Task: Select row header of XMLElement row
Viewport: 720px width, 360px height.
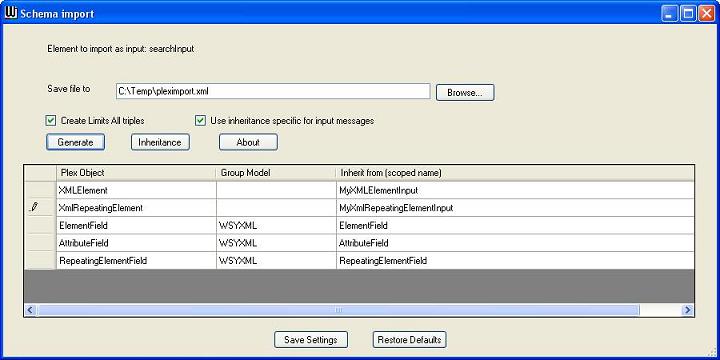Action: click(40, 190)
